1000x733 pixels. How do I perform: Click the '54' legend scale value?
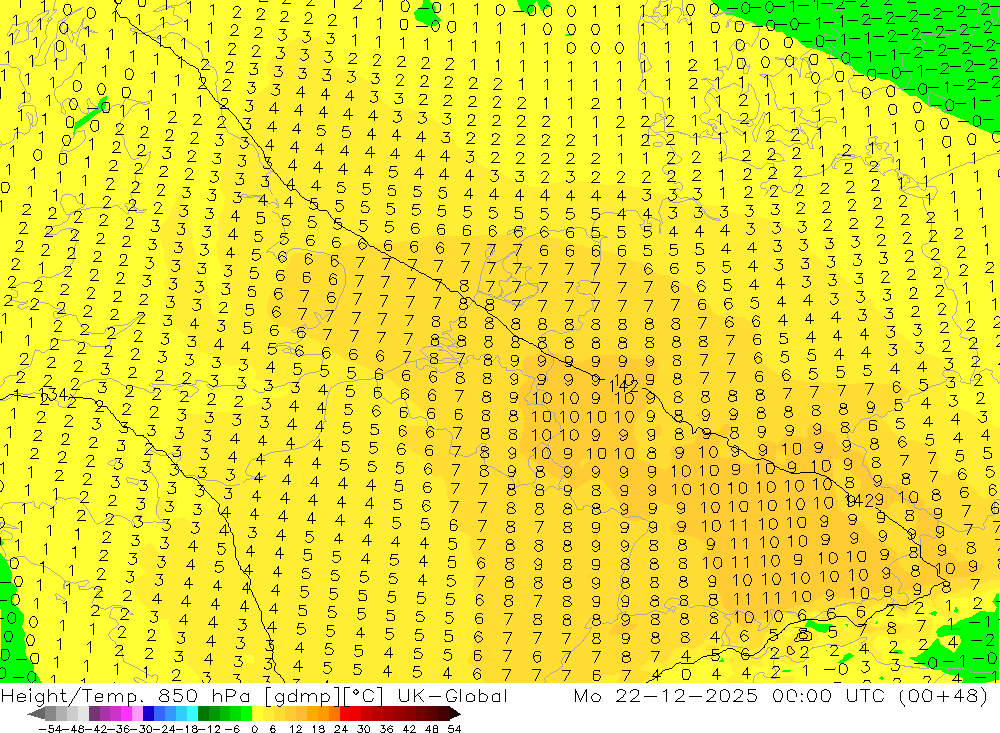point(454,729)
